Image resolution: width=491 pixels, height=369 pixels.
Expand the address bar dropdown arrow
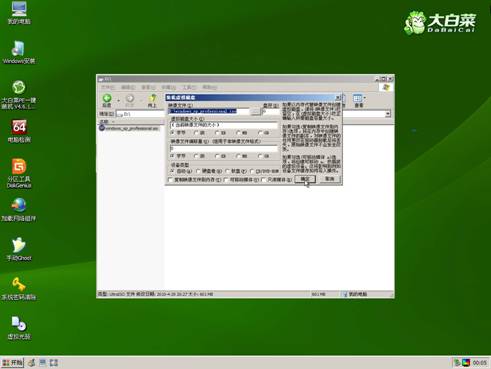click(x=388, y=114)
